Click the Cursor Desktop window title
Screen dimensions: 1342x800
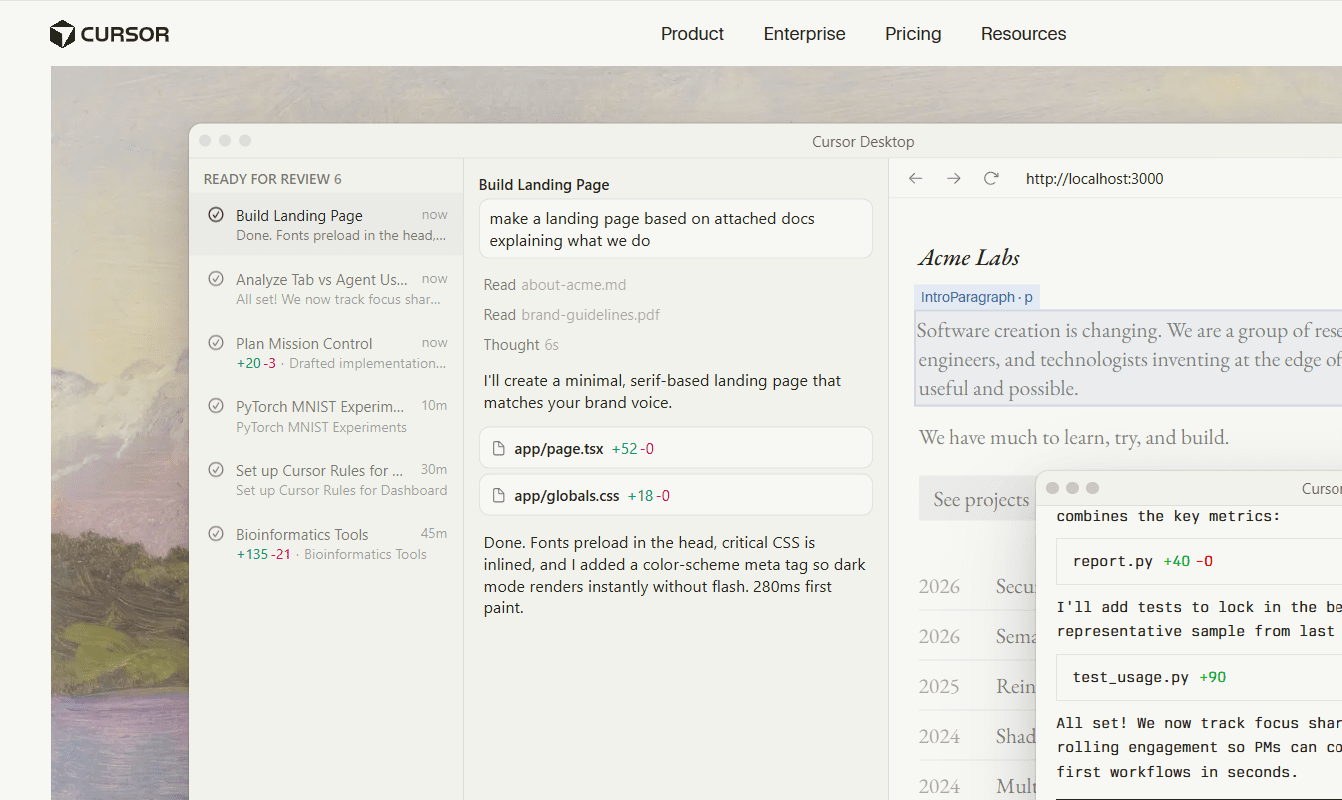tap(863, 142)
